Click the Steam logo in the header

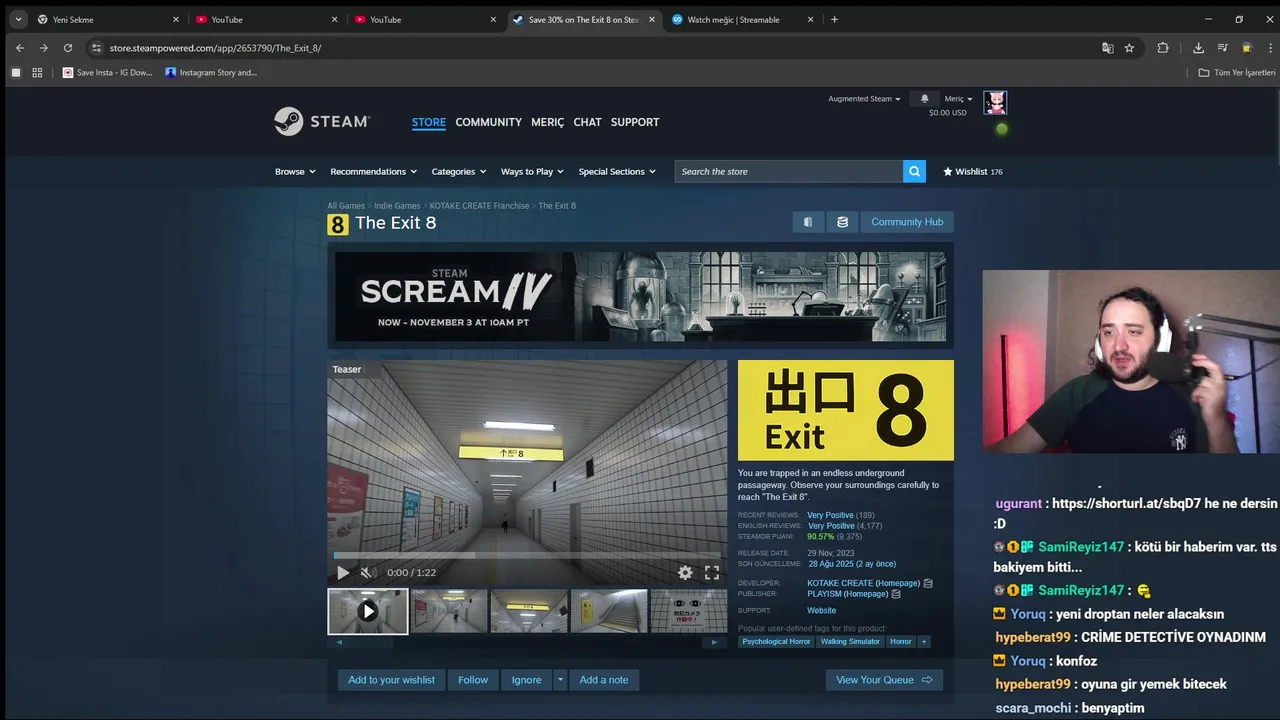point(322,121)
